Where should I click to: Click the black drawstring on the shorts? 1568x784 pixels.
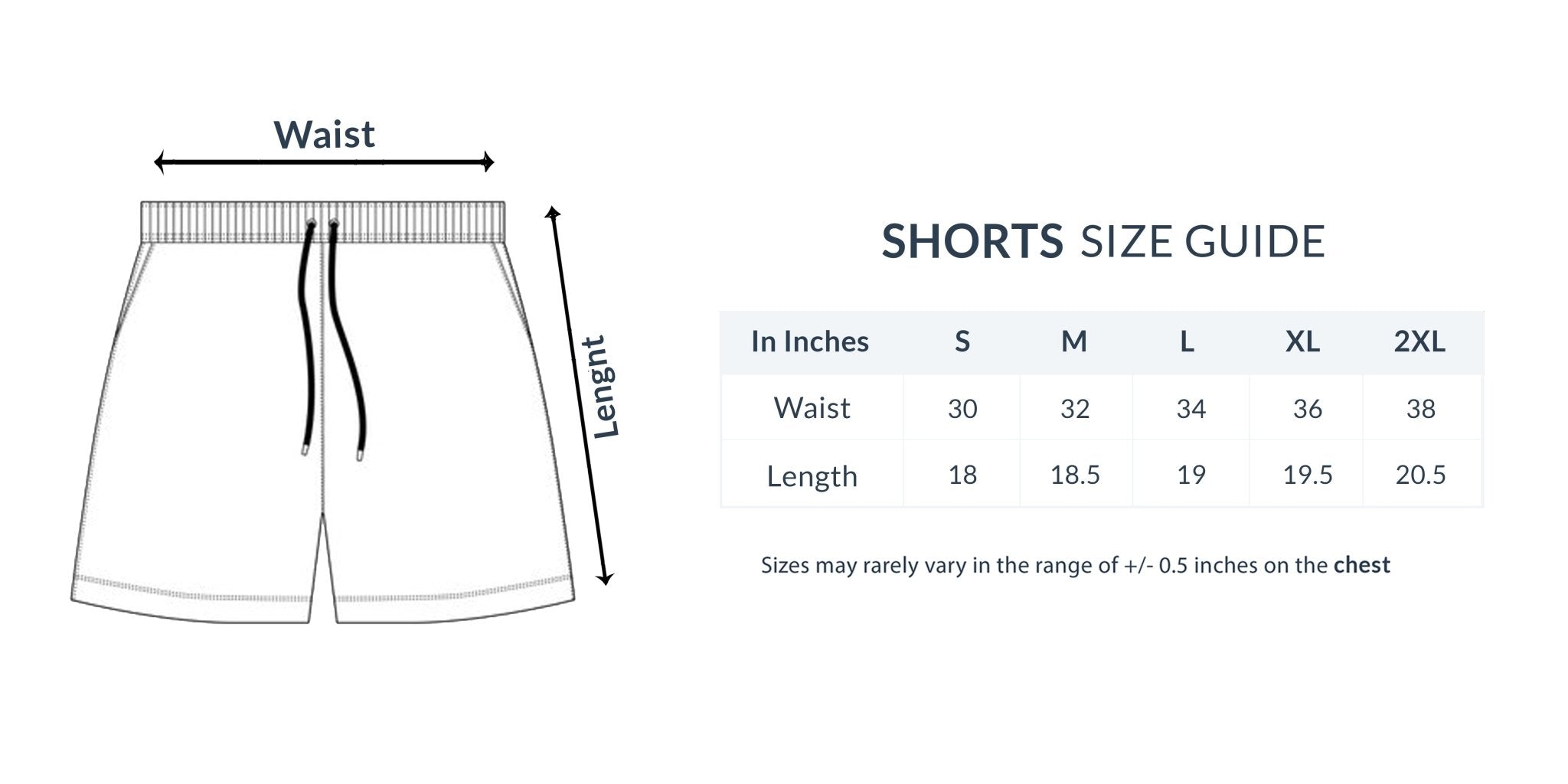[x=309, y=337]
